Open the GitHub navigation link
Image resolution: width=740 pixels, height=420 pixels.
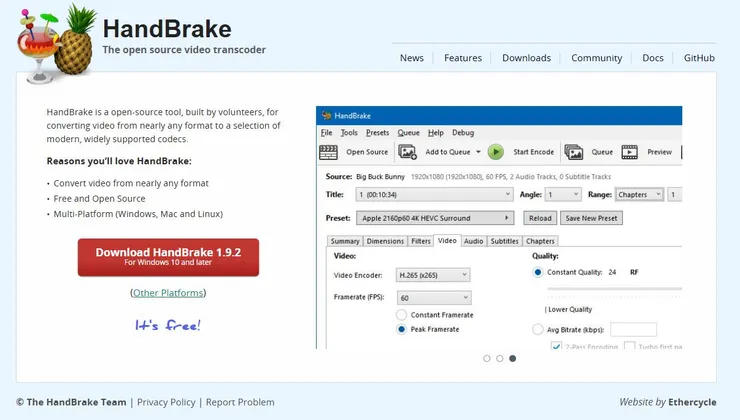[699, 58]
